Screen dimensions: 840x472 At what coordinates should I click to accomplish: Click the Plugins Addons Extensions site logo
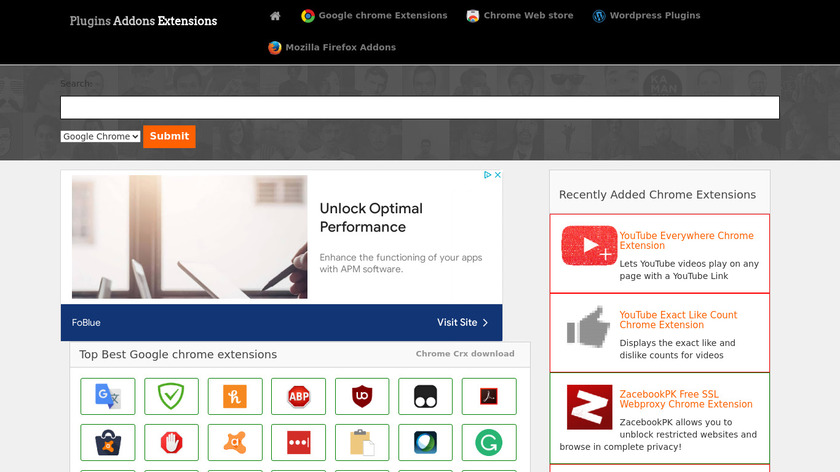[x=143, y=21]
